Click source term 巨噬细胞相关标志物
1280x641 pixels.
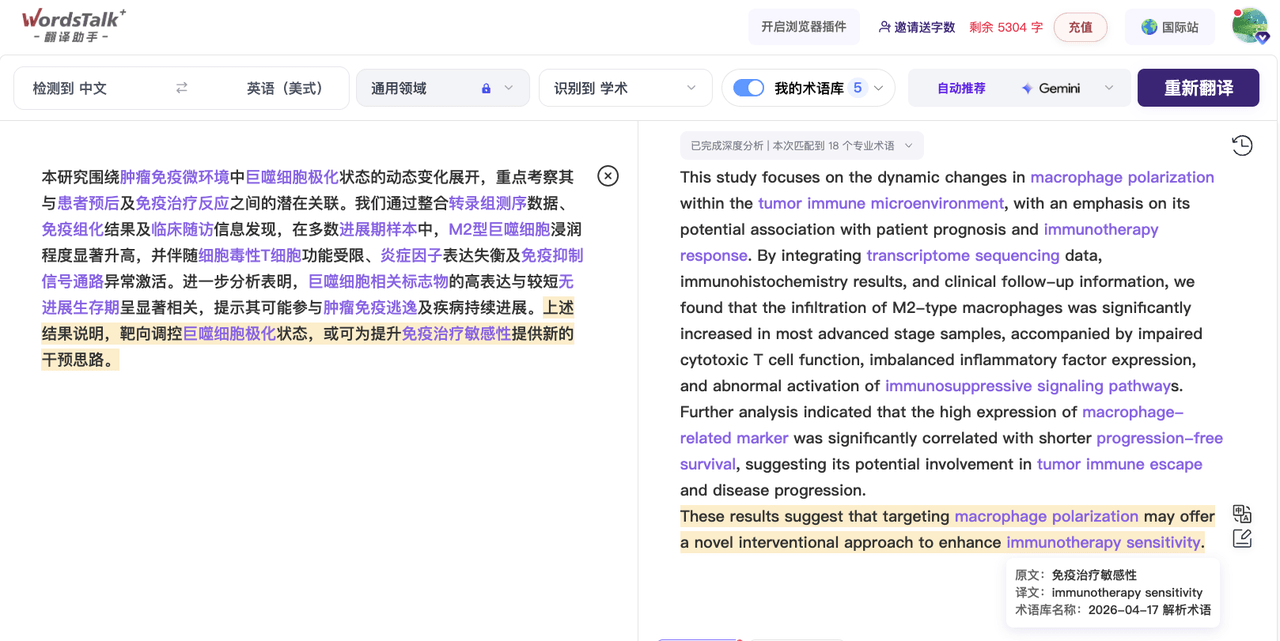coord(378,281)
